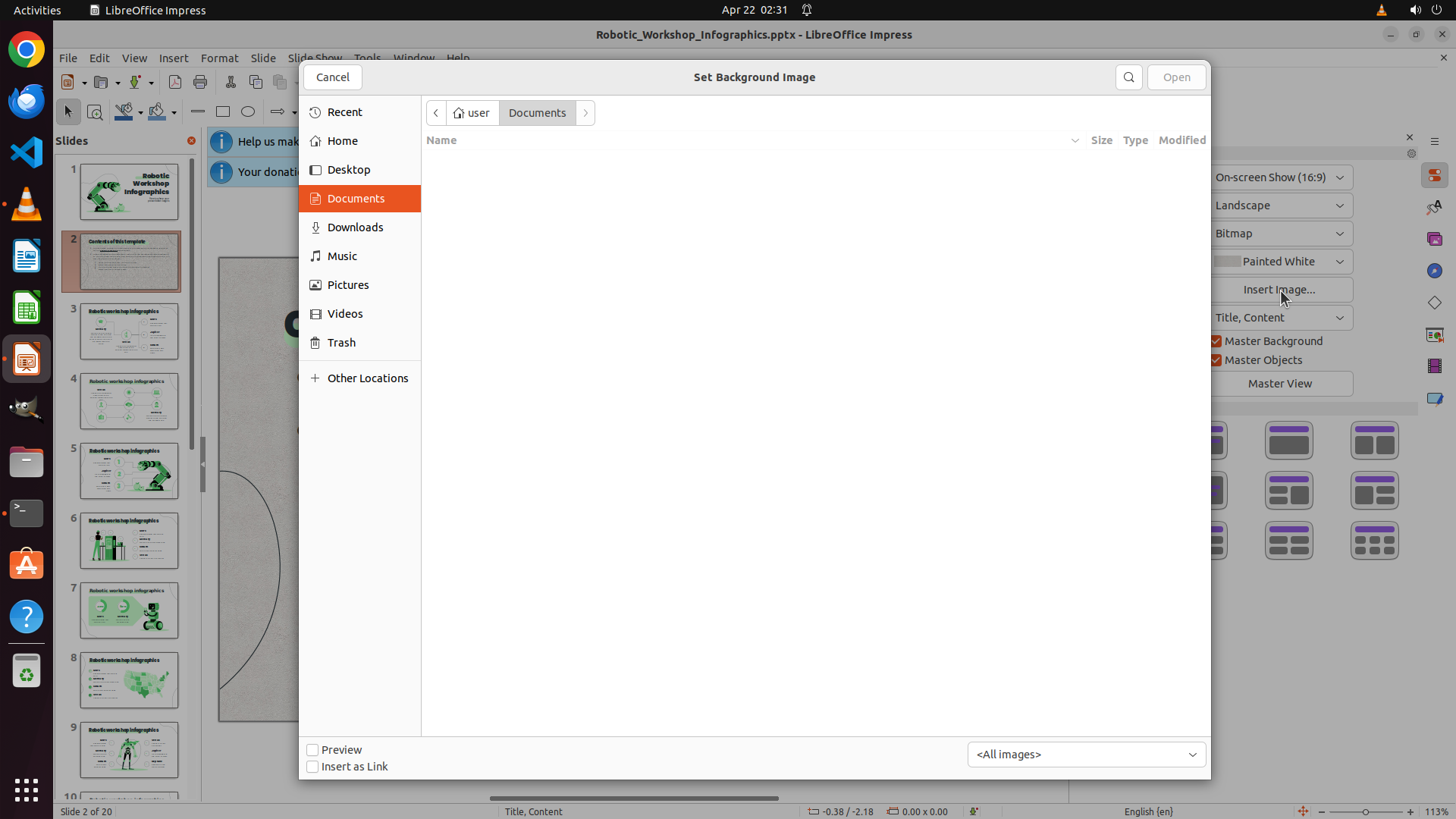Select slide 5 thumbnail in Slides panel
This screenshot has height=819, width=1456.
(129, 471)
